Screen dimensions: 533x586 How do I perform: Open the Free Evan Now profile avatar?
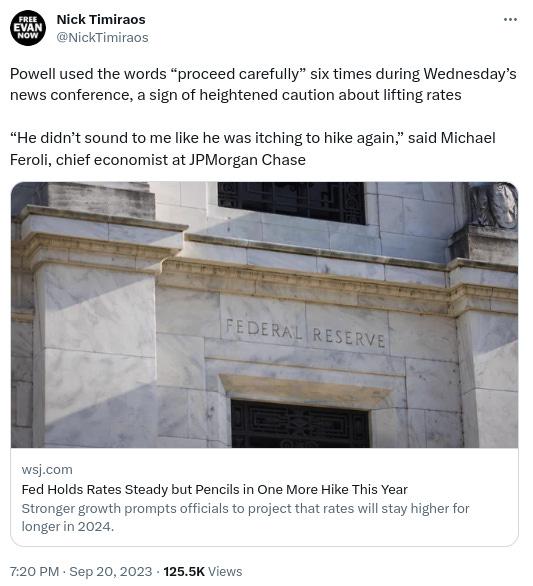tap(28, 28)
